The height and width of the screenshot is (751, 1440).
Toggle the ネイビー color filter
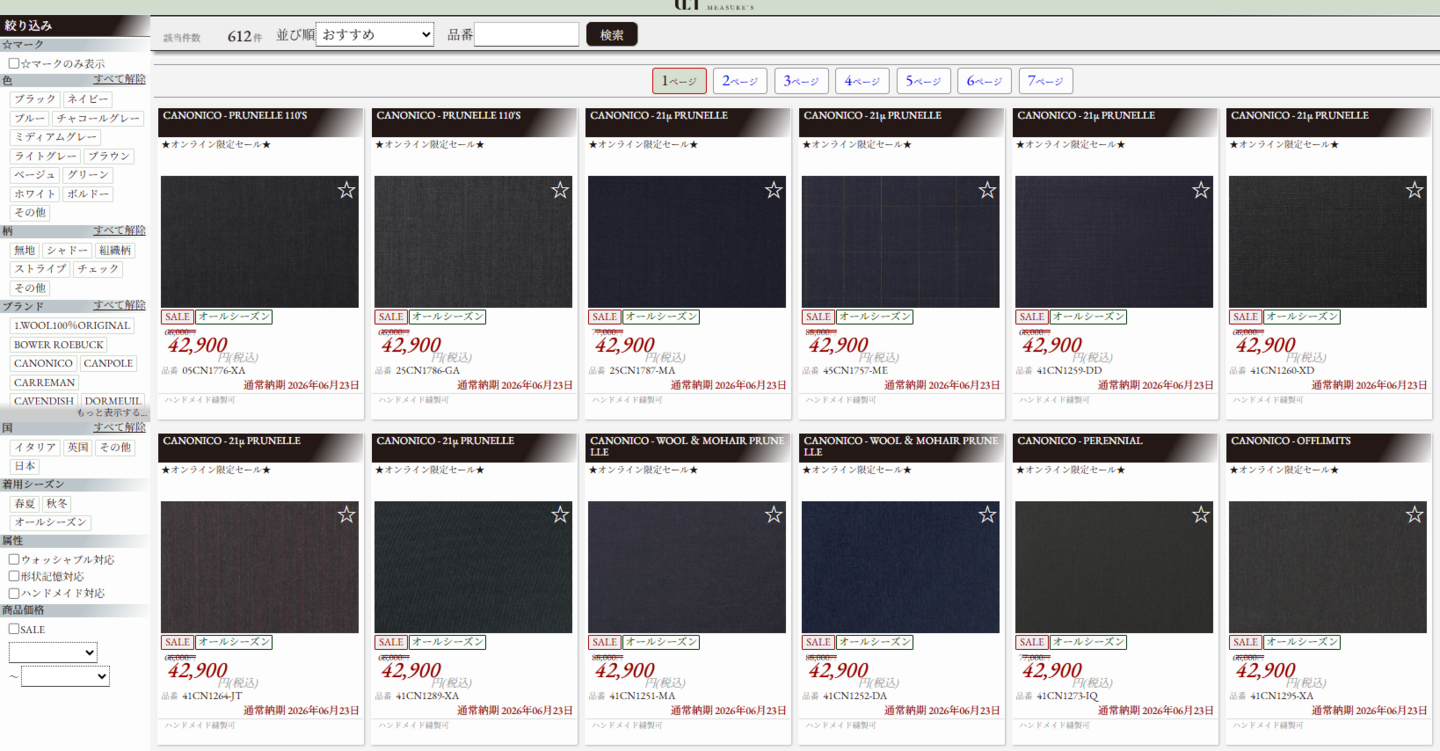pyautogui.click(x=87, y=100)
